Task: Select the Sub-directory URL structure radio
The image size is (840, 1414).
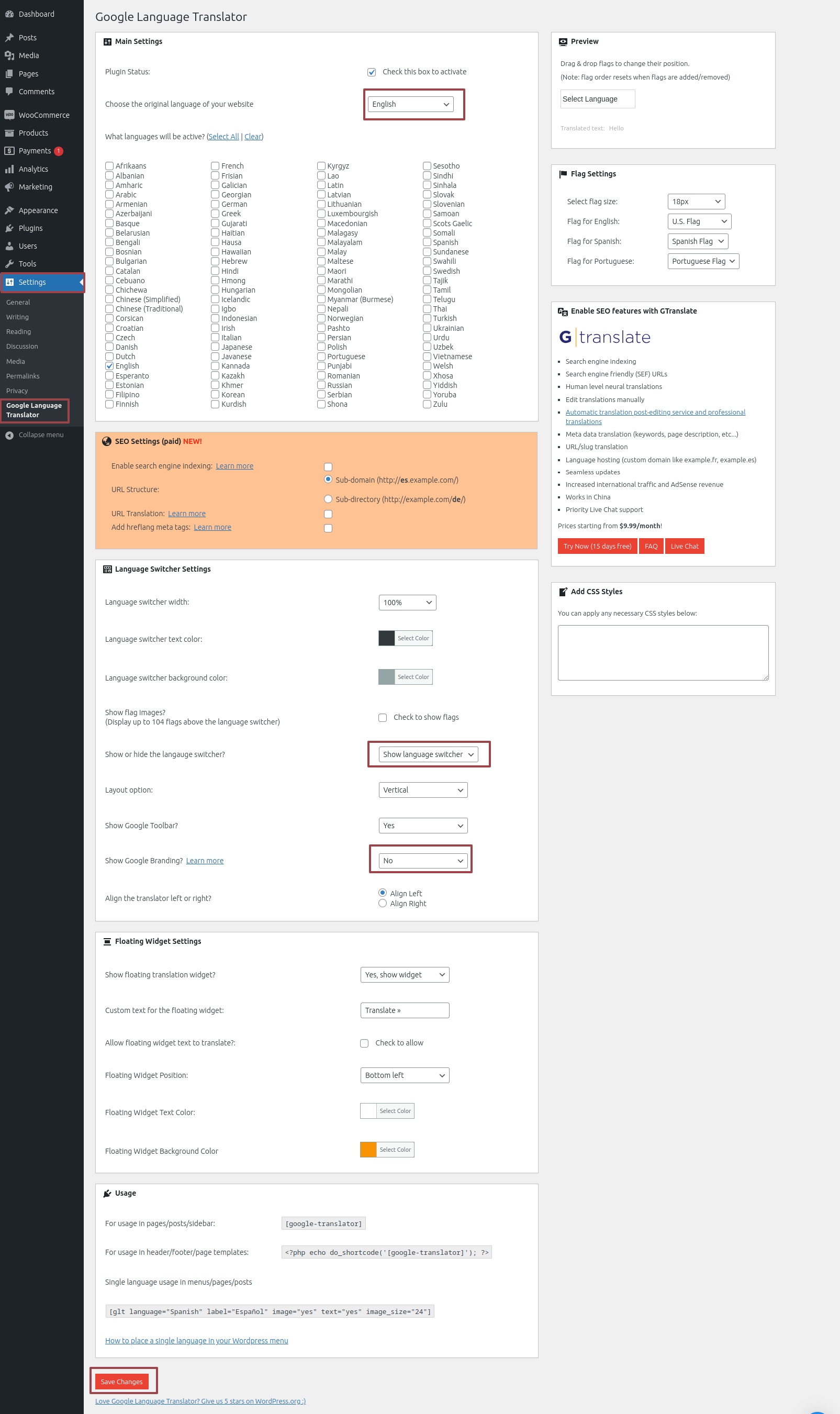Action: click(x=328, y=499)
